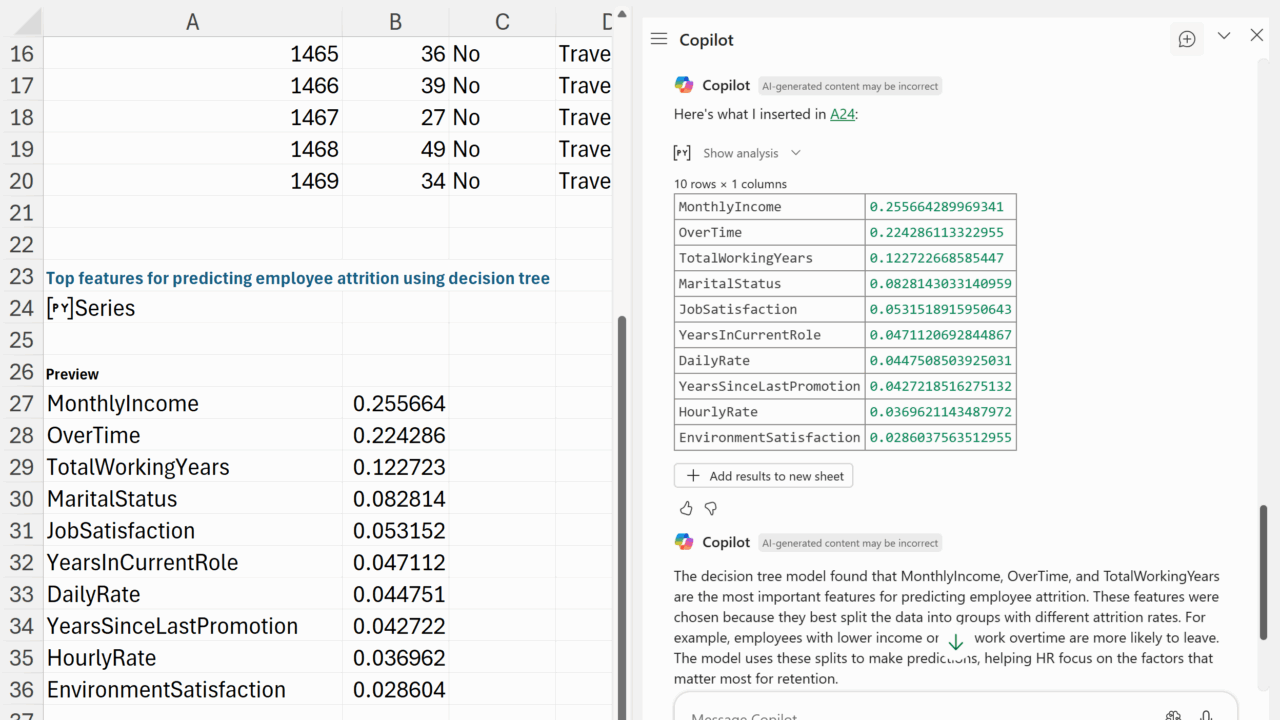Click the thumbs up feedback icon

click(x=686, y=508)
